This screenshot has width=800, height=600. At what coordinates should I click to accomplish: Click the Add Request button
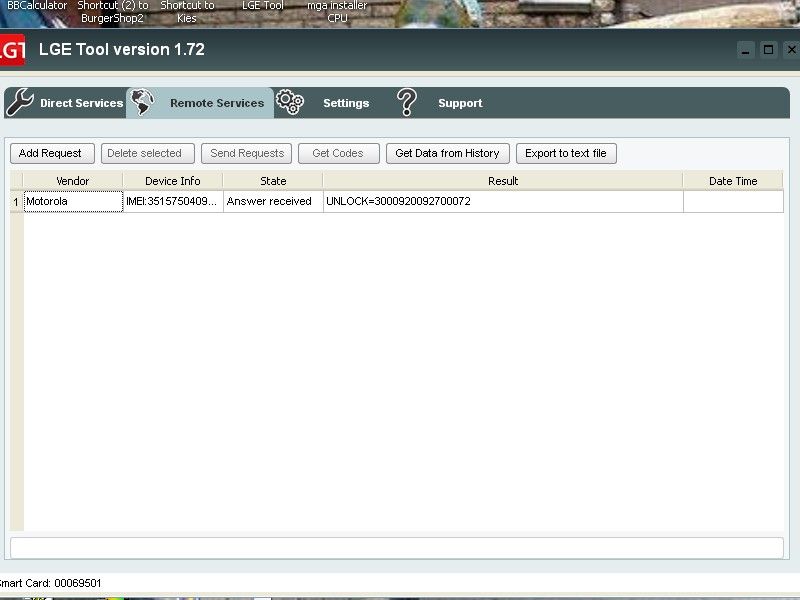(52, 154)
